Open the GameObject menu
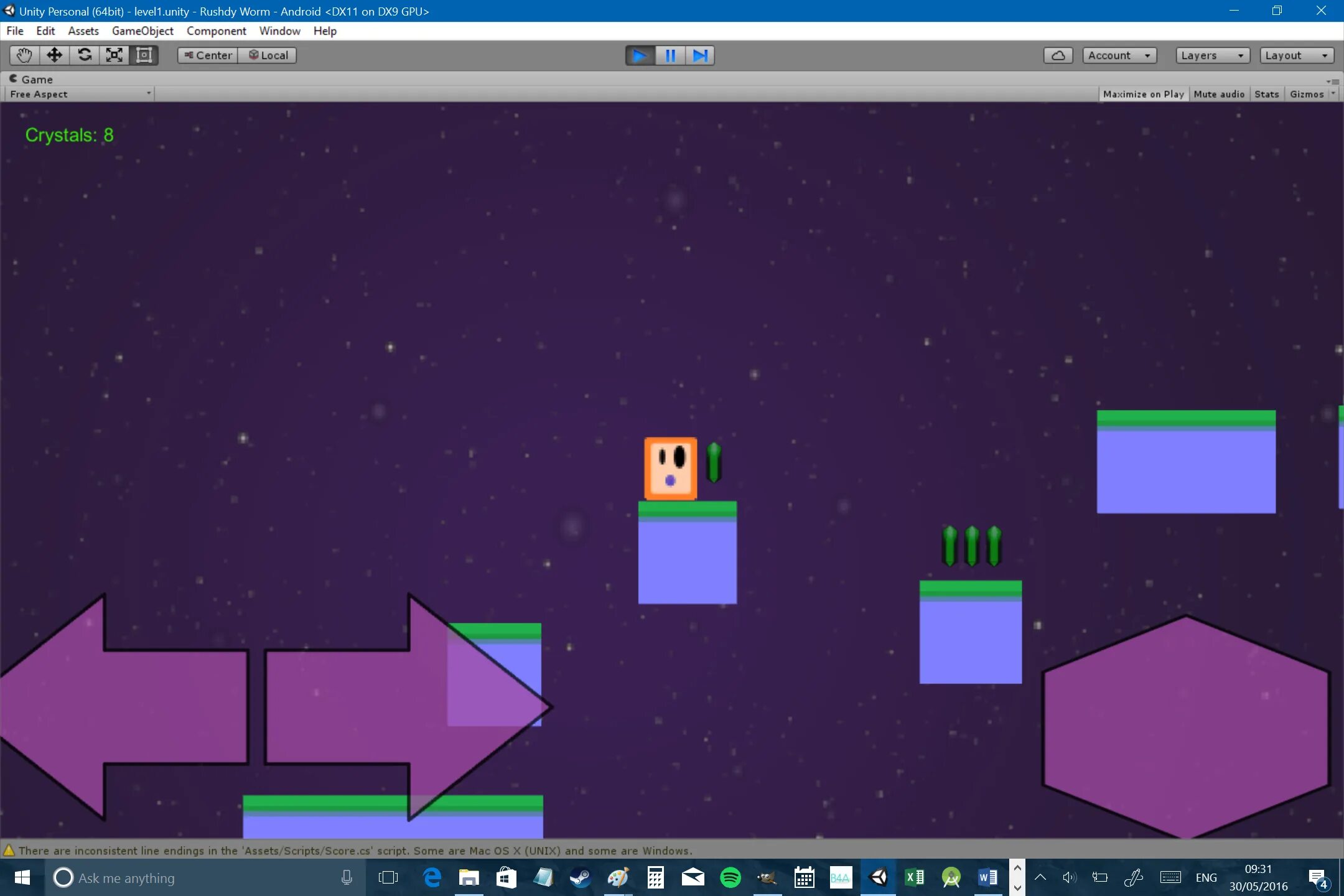 pyautogui.click(x=142, y=31)
